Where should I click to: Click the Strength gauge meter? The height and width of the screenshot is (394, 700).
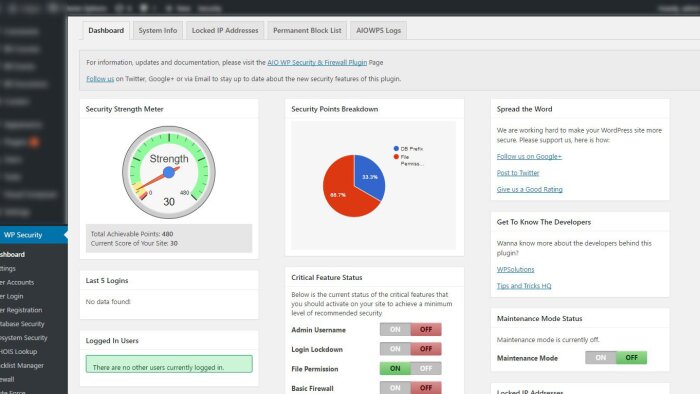pos(169,172)
